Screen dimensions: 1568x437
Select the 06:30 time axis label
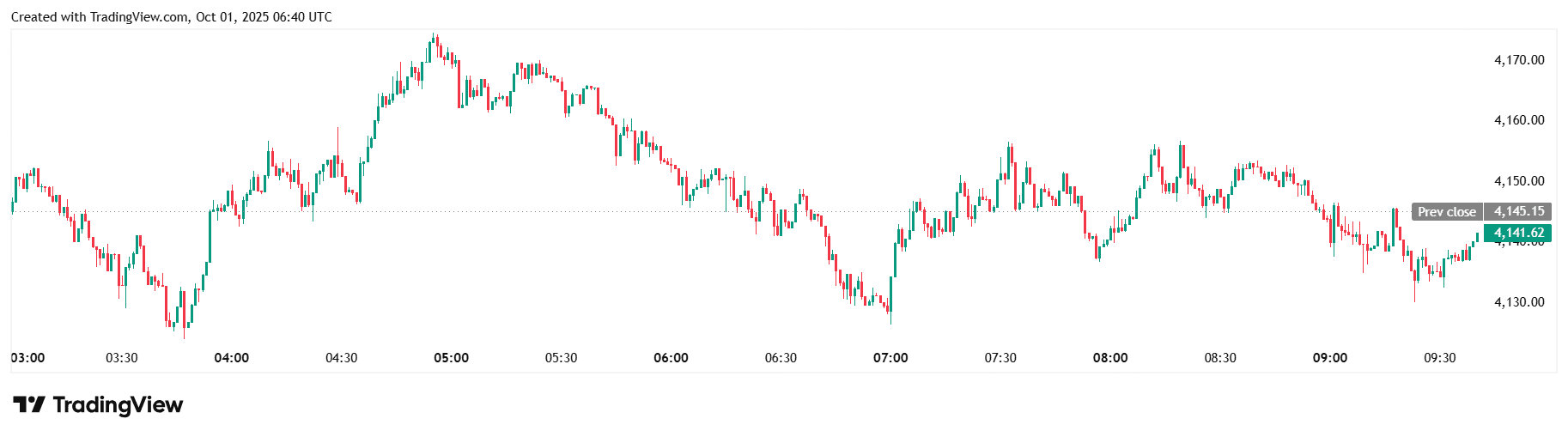[x=781, y=358]
